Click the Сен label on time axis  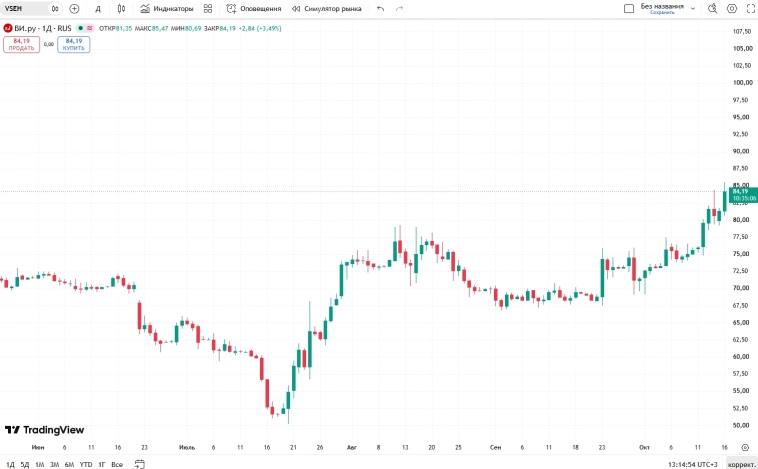coord(496,447)
